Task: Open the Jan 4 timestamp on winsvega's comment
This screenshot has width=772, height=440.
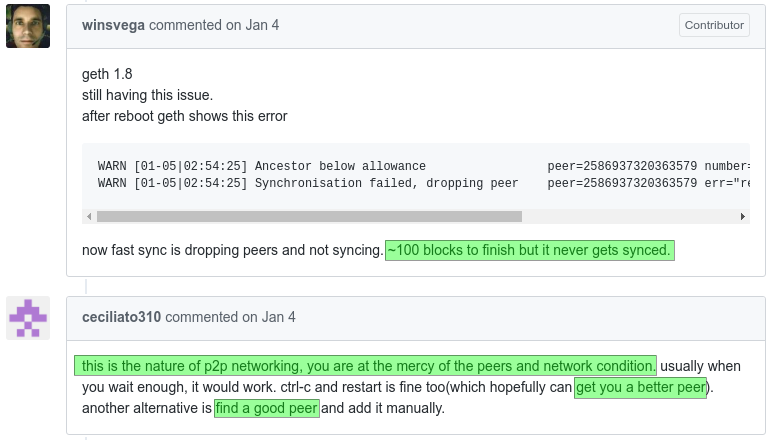Action: point(262,25)
